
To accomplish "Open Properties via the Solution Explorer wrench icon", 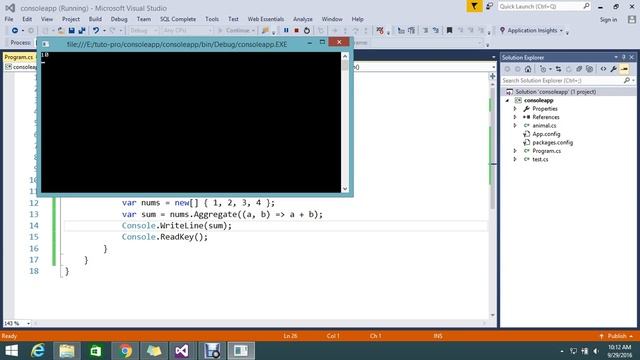I will pyautogui.click(x=613, y=69).
